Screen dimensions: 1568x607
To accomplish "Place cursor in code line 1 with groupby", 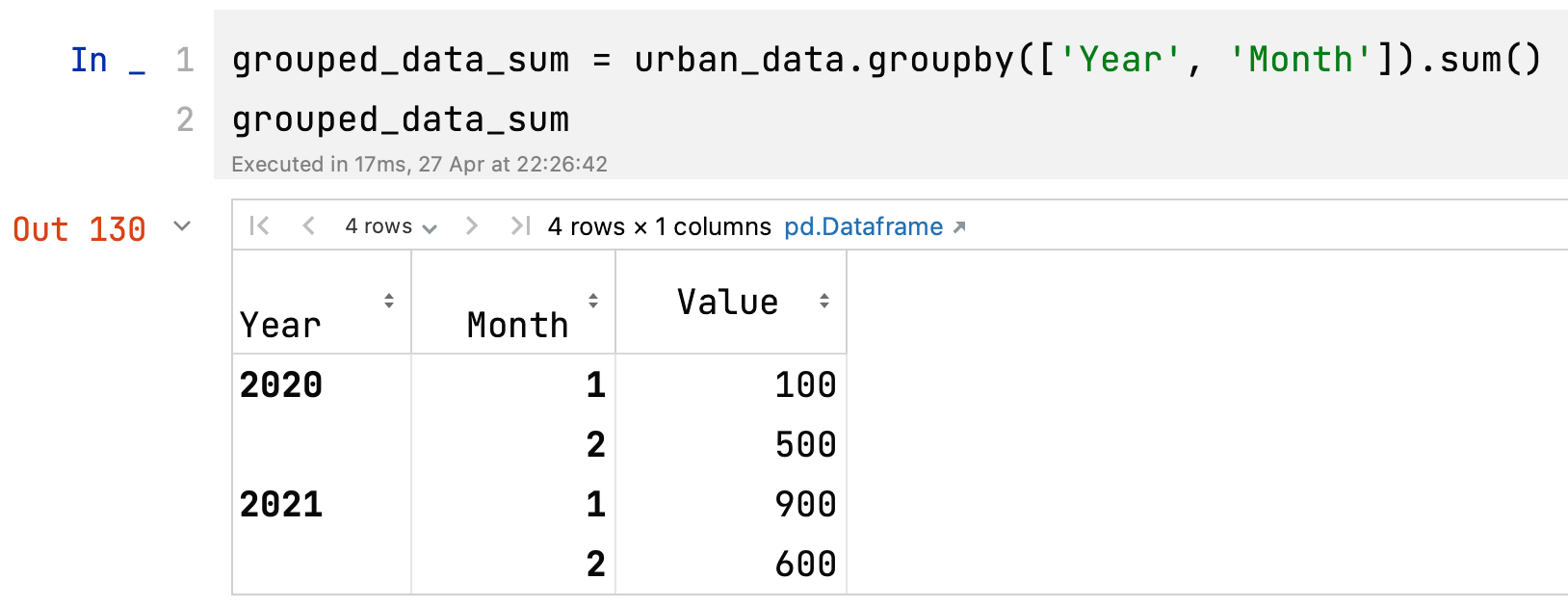I will [x=886, y=60].
